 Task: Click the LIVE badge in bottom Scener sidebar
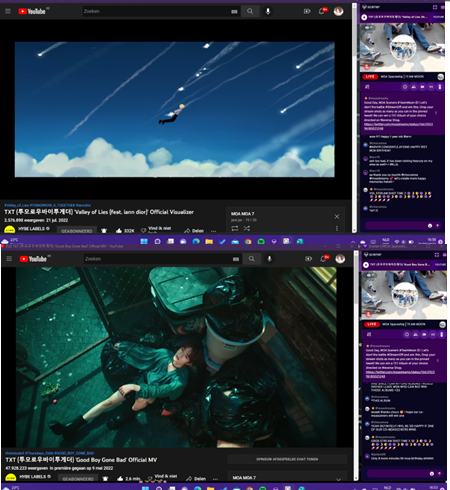click(372, 324)
